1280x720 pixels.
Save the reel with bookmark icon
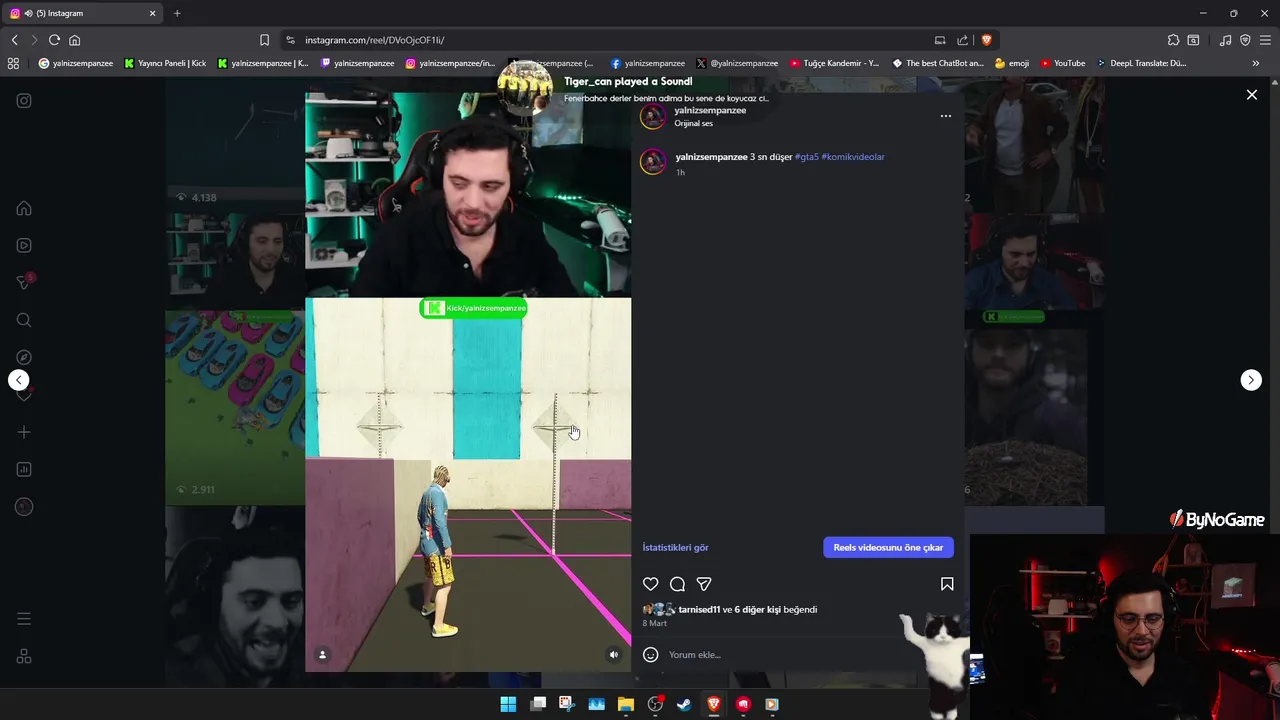coord(947,584)
